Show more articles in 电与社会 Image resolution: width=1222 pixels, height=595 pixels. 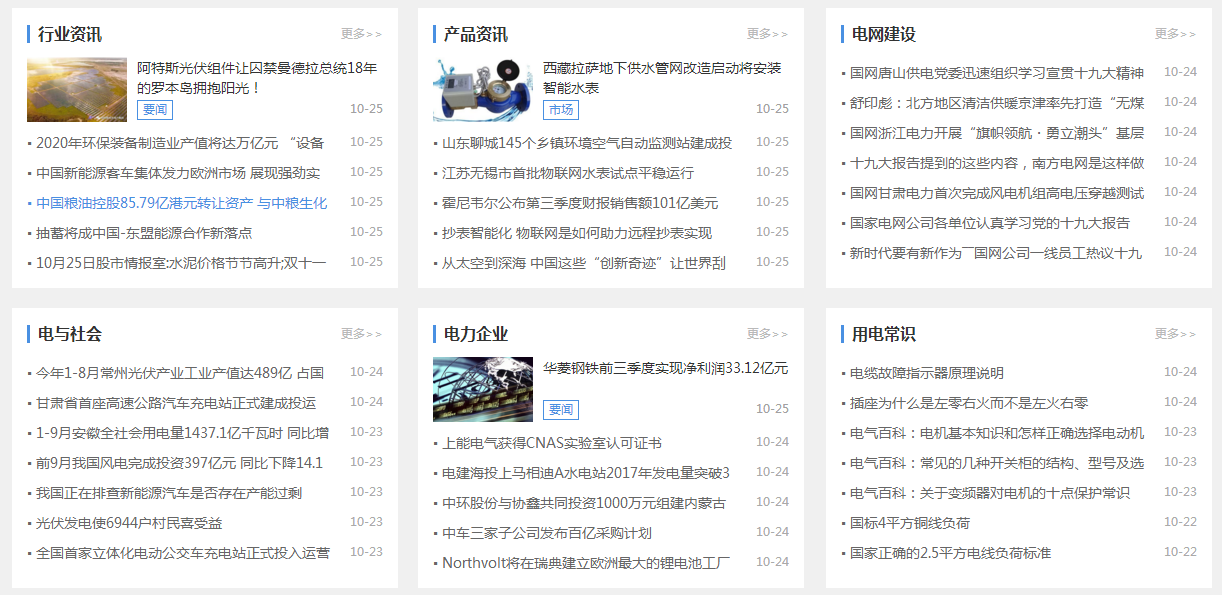click(x=361, y=334)
